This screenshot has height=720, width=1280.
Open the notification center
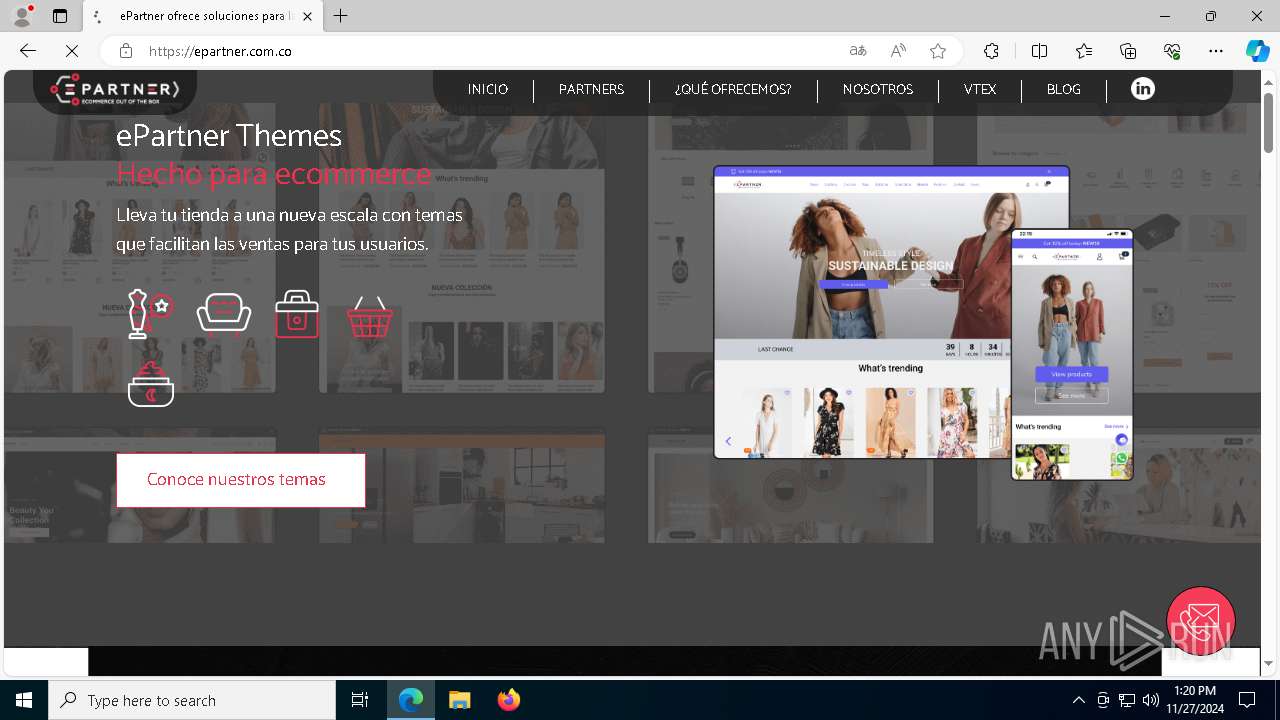tap(1247, 700)
